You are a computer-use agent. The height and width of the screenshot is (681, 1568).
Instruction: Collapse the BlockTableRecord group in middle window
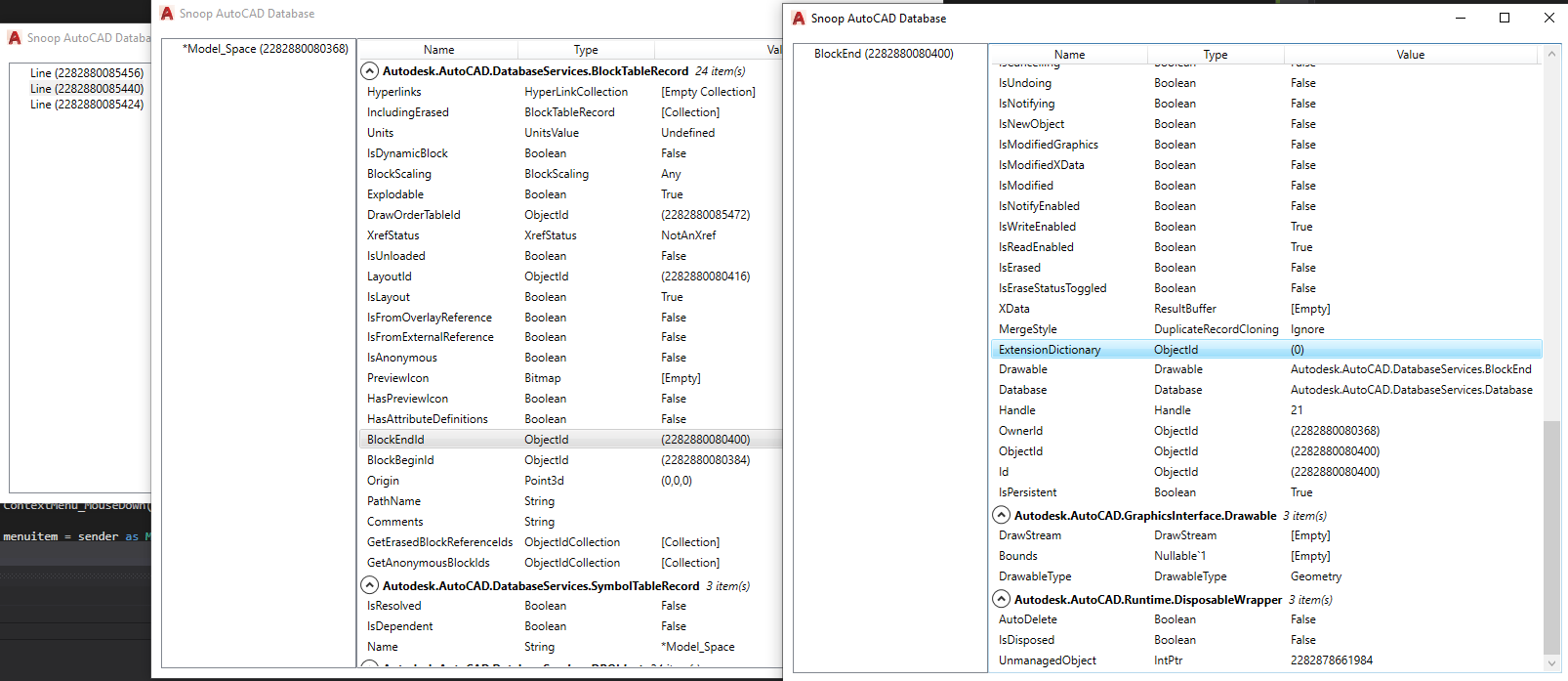370,71
